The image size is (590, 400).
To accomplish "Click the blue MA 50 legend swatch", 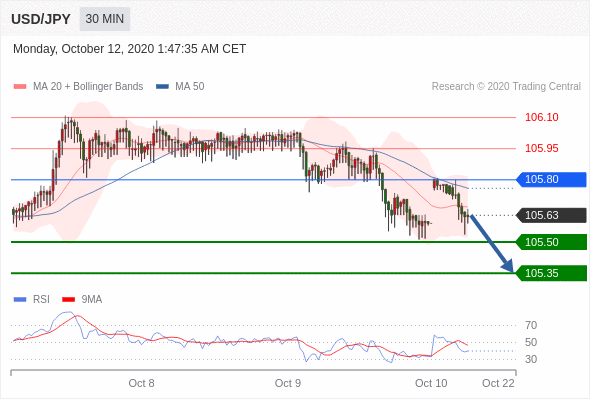I will pos(163,87).
